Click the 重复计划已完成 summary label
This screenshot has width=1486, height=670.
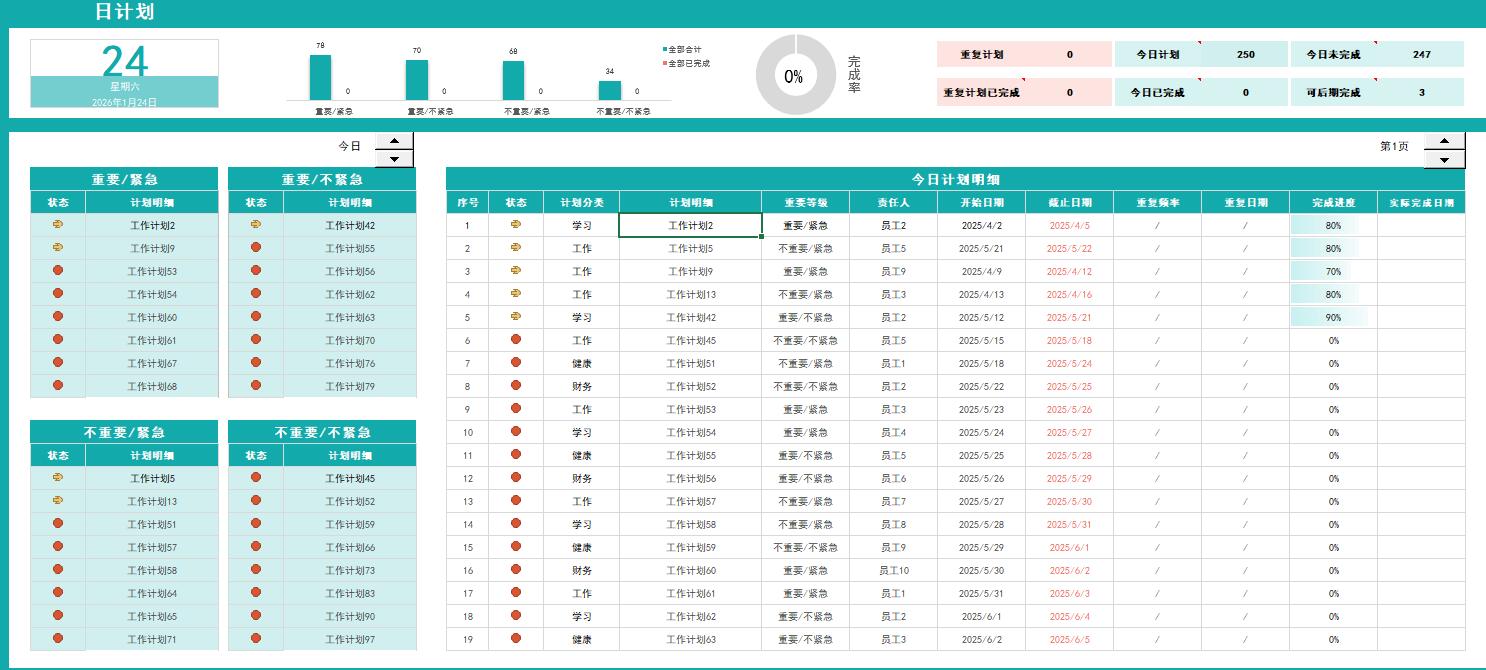pos(981,93)
